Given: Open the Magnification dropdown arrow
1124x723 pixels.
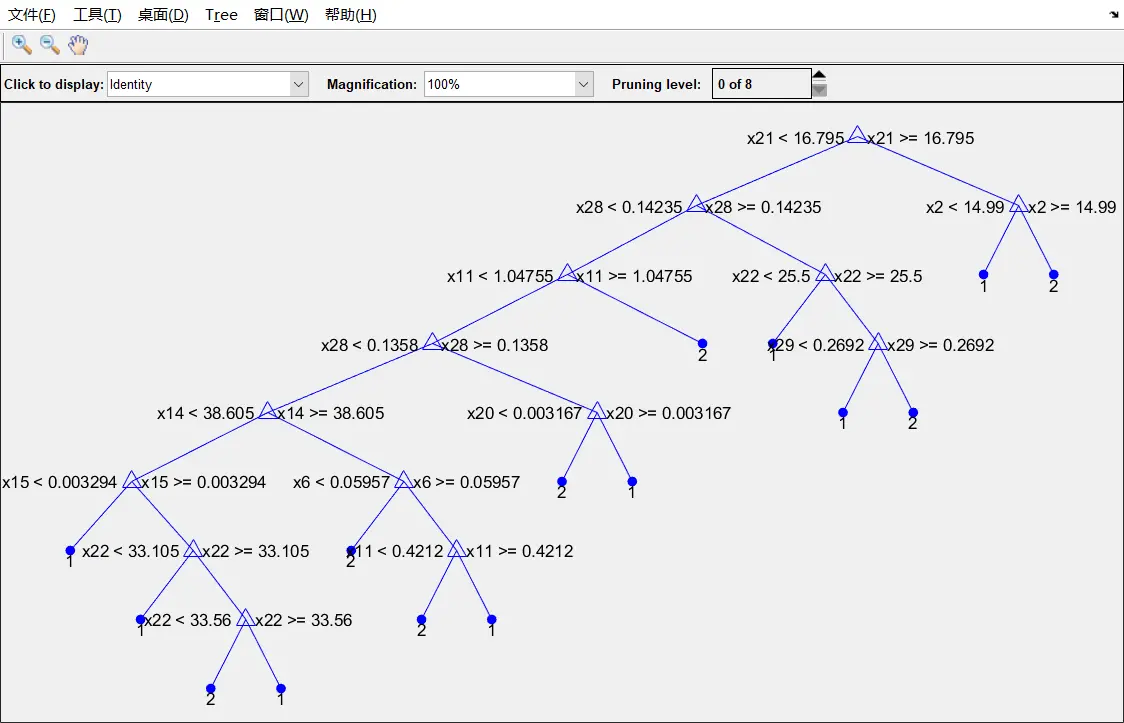Looking at the screenshot, I should 584,84.
